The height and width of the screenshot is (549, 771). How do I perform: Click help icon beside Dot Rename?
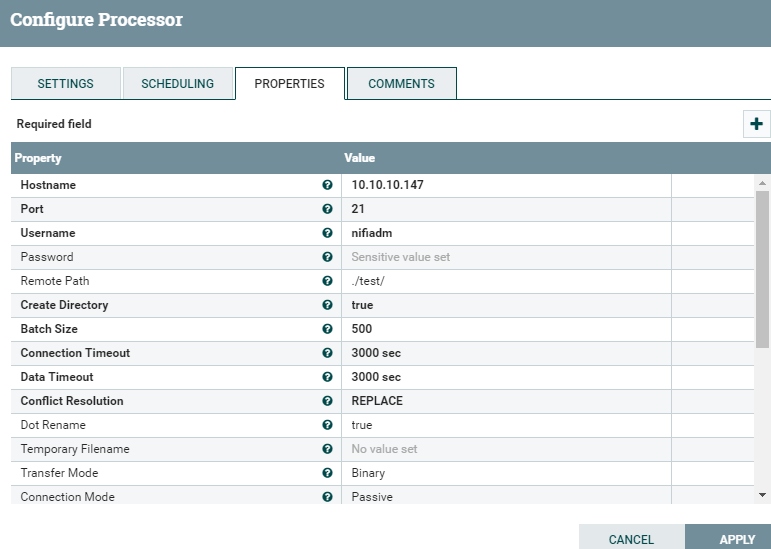(x=327, y=425)
